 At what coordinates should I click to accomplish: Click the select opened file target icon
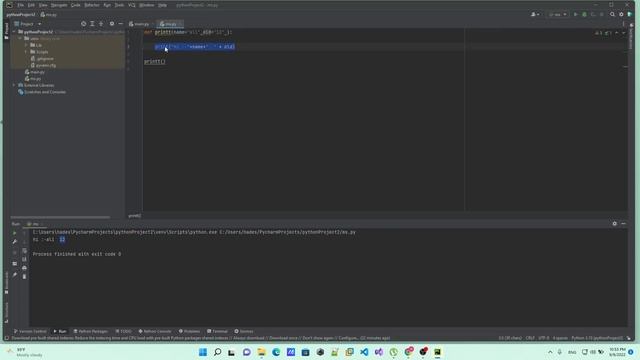click(x=83, y=24)
